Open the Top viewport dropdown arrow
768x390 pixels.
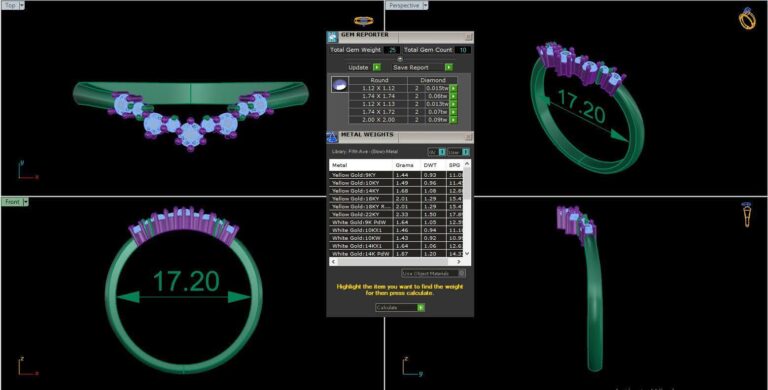[x=22, y=5]
